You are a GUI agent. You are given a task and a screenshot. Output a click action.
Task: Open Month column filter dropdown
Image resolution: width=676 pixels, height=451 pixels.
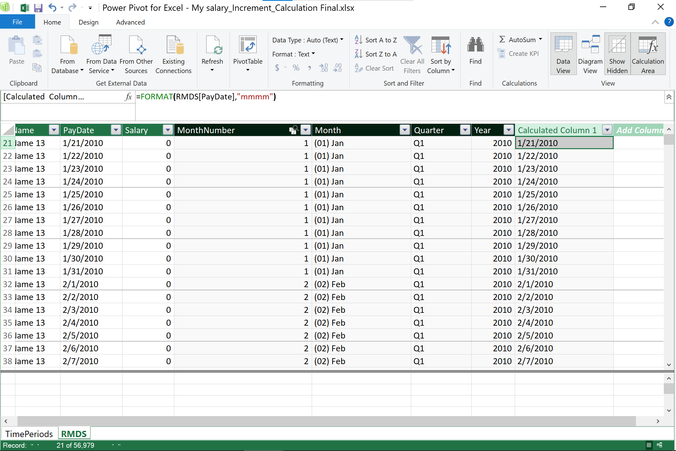[405, 130]
